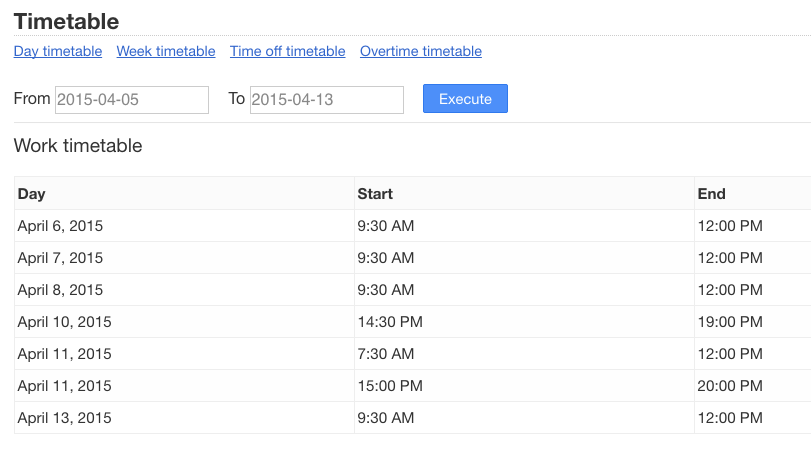Click the Day column header
This screenshot has height=460, width=811.
(32, 194)
